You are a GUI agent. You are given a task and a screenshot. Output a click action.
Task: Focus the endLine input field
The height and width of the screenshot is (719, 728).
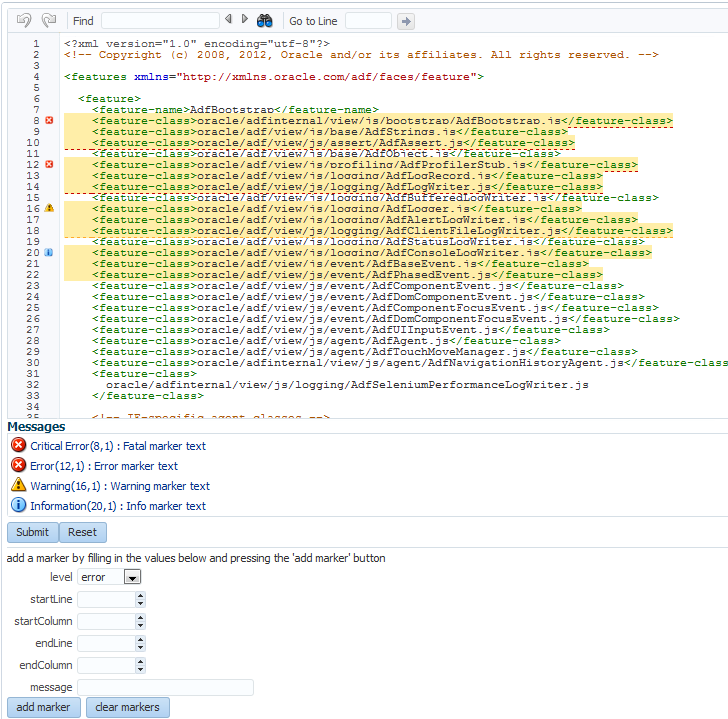(x=106, y=643)
